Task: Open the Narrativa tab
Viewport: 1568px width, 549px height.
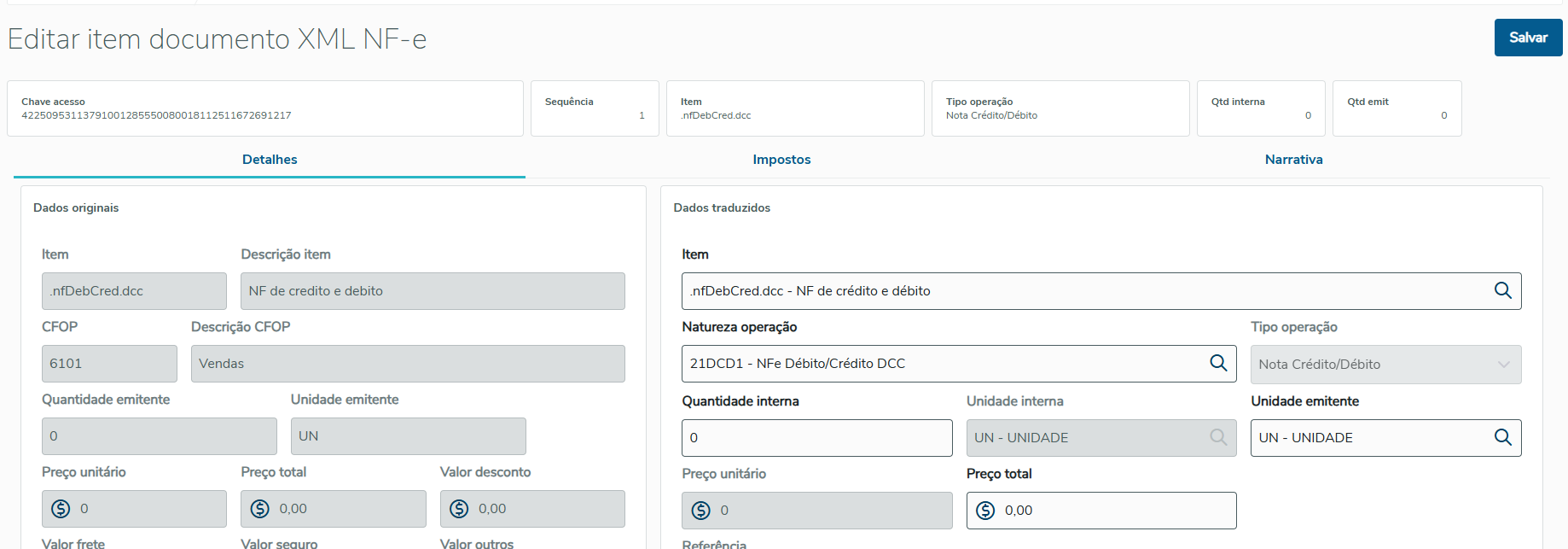Action: [1293, 160]
